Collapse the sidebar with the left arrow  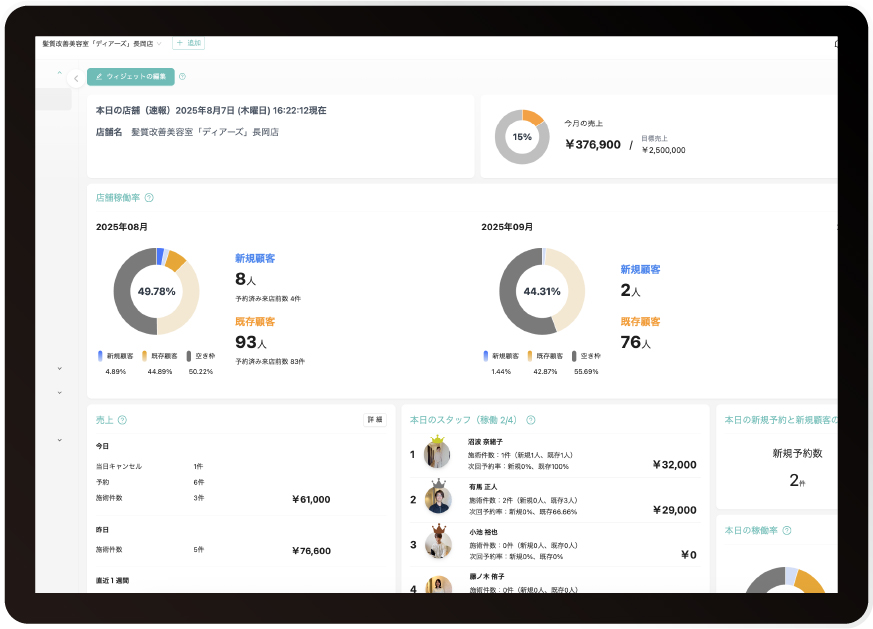tap(76, 78)
